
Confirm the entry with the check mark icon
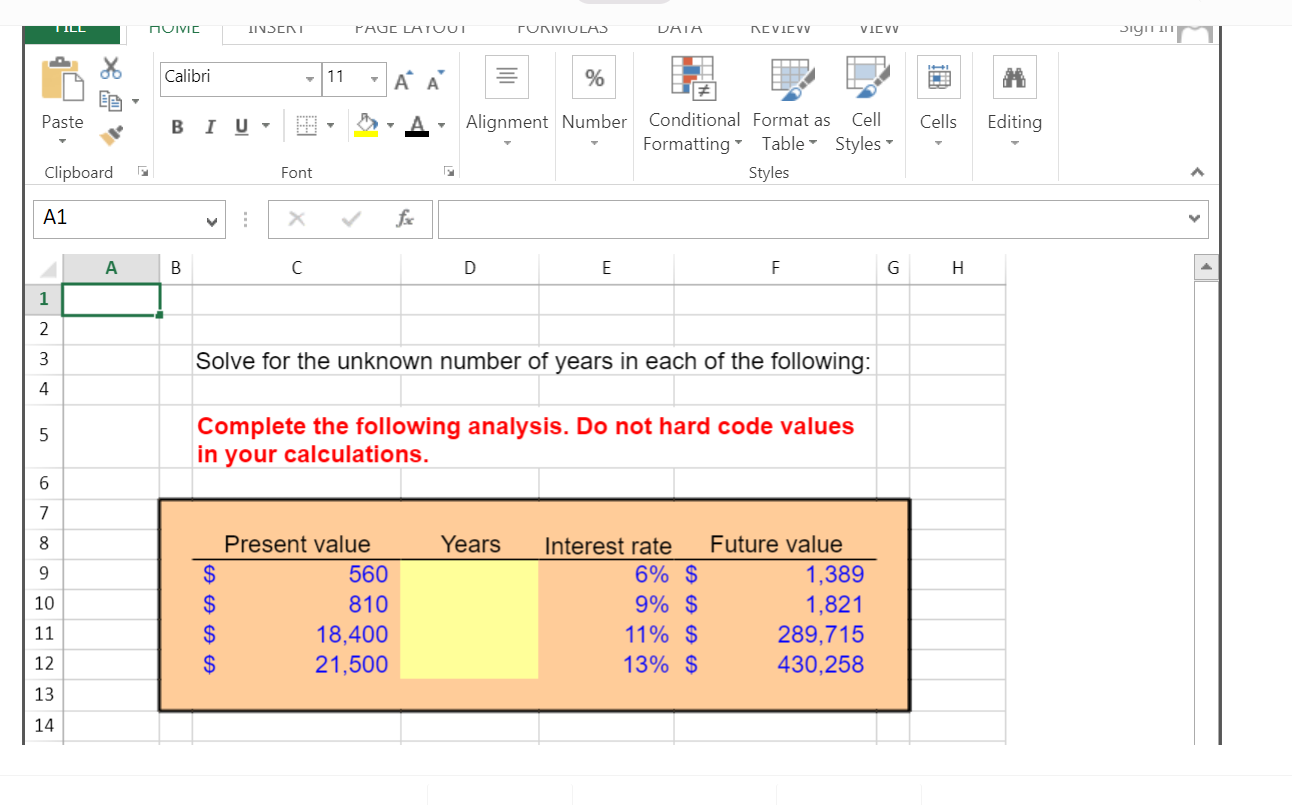[x=350, y=218]
